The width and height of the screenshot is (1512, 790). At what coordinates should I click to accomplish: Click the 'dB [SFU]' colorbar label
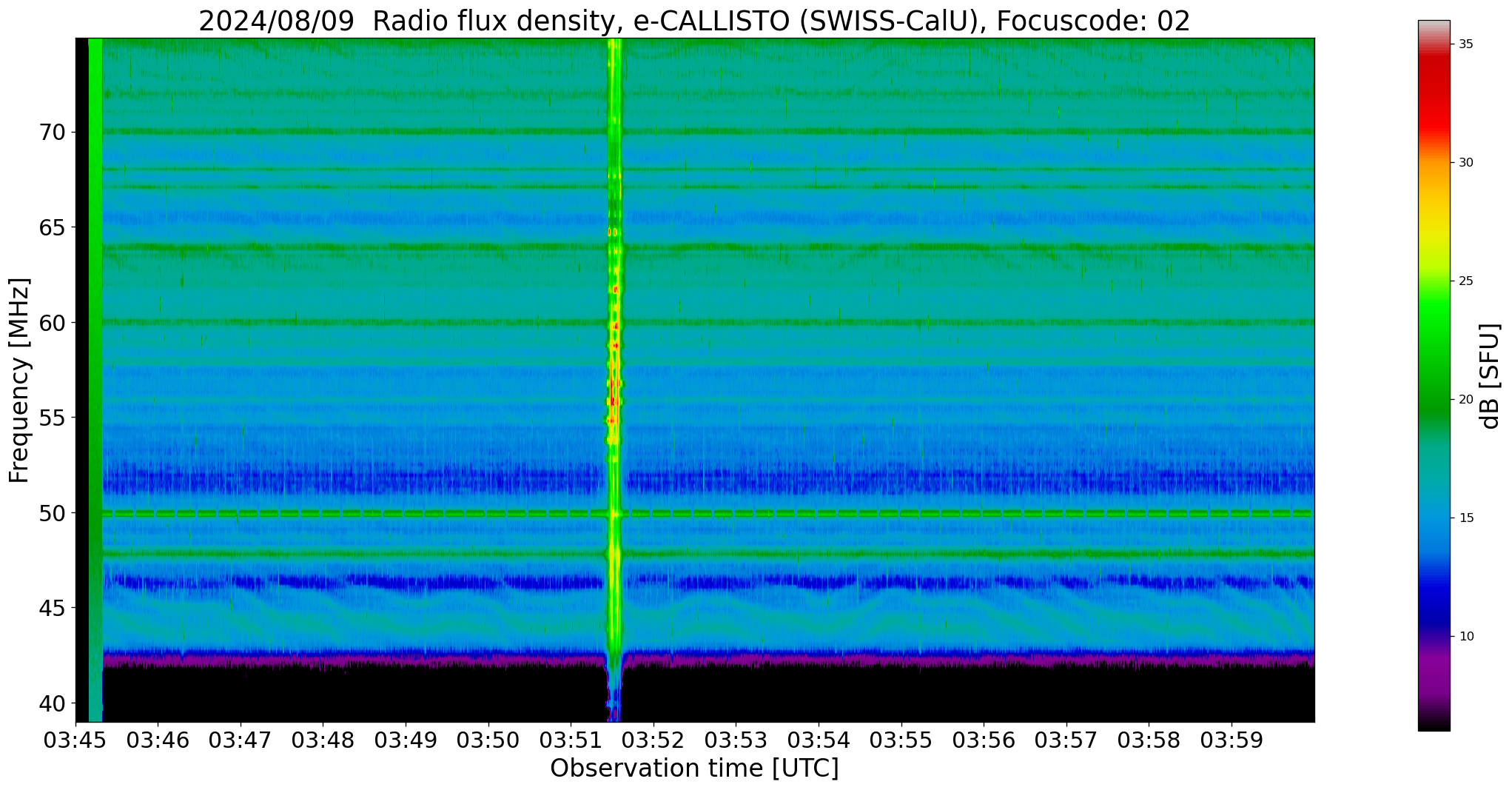click(x=1490, y=376)
